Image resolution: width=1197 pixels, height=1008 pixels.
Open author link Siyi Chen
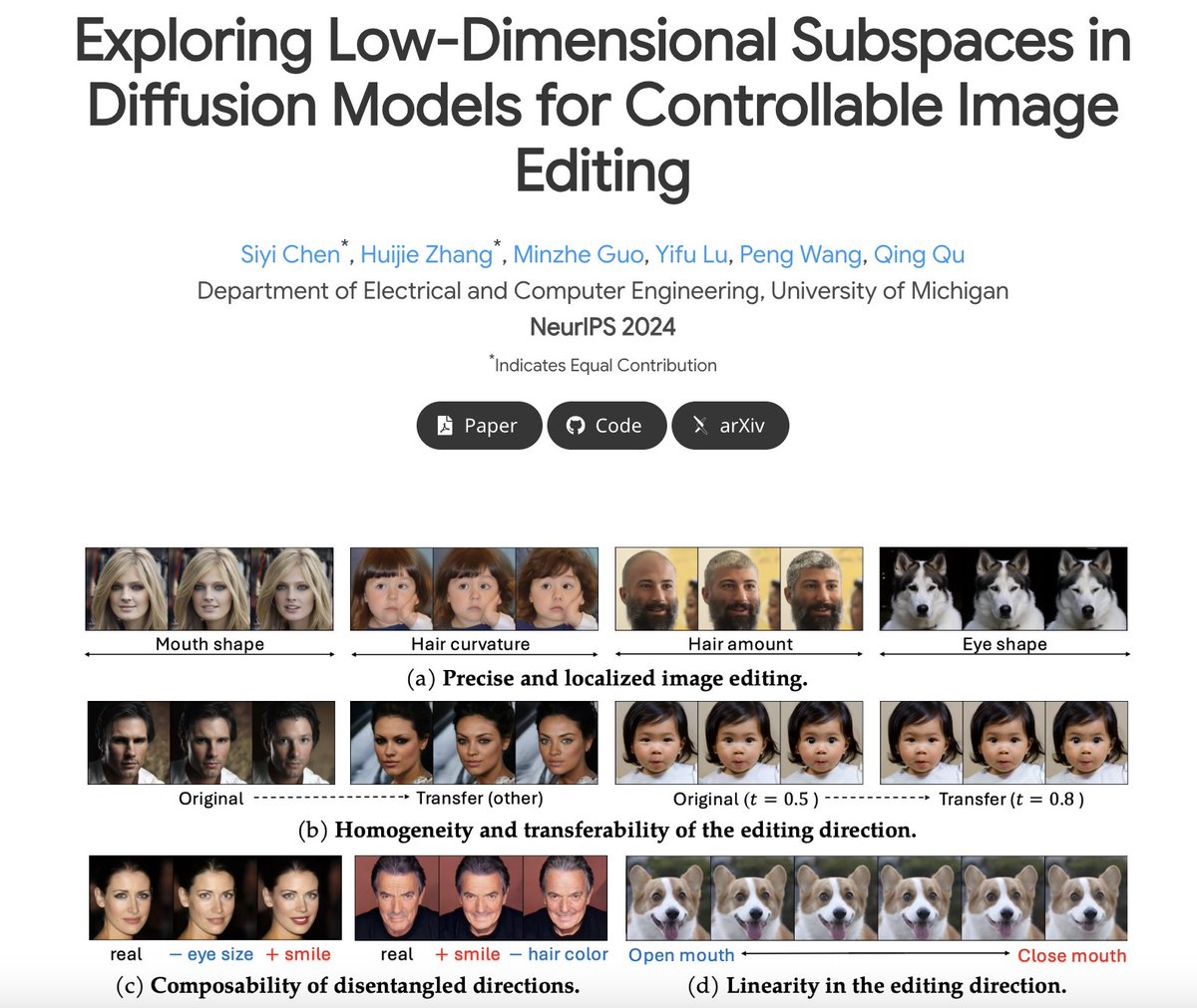click(290, 254)
